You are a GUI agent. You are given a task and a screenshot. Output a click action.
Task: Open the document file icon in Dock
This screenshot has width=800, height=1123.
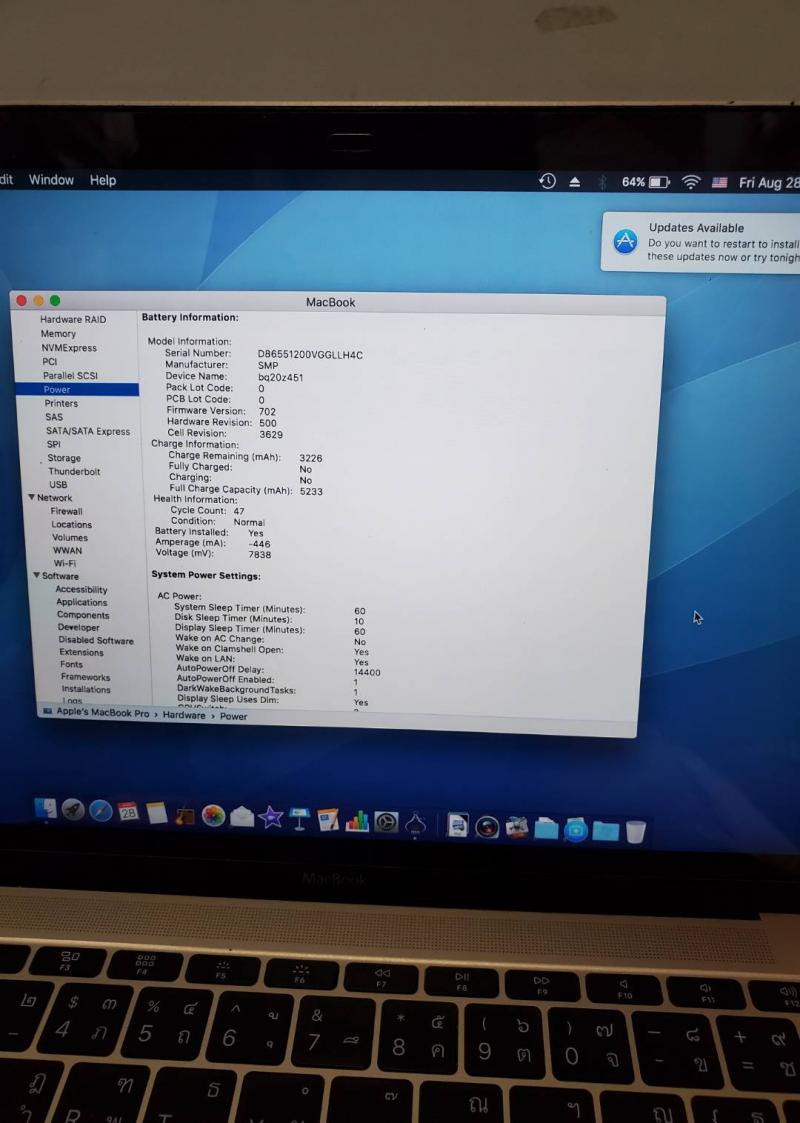tap(458, 826)
